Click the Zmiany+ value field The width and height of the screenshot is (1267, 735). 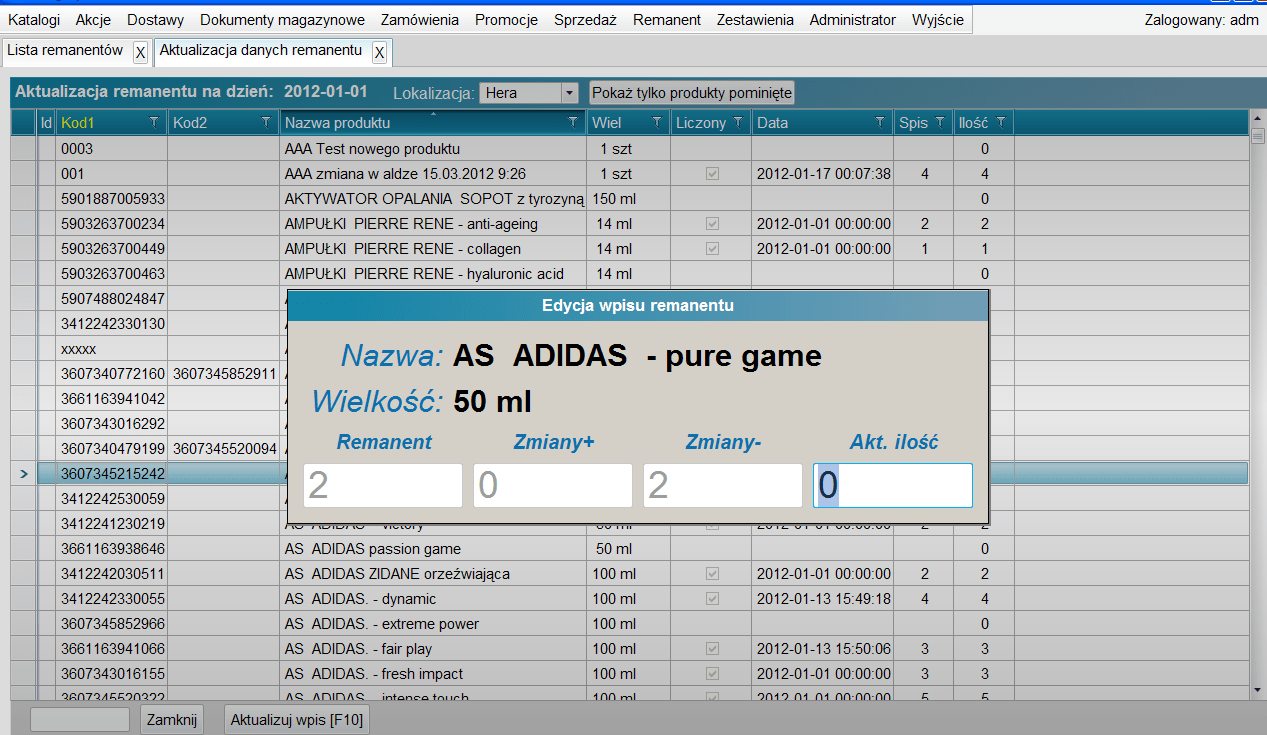coord(553,485)
